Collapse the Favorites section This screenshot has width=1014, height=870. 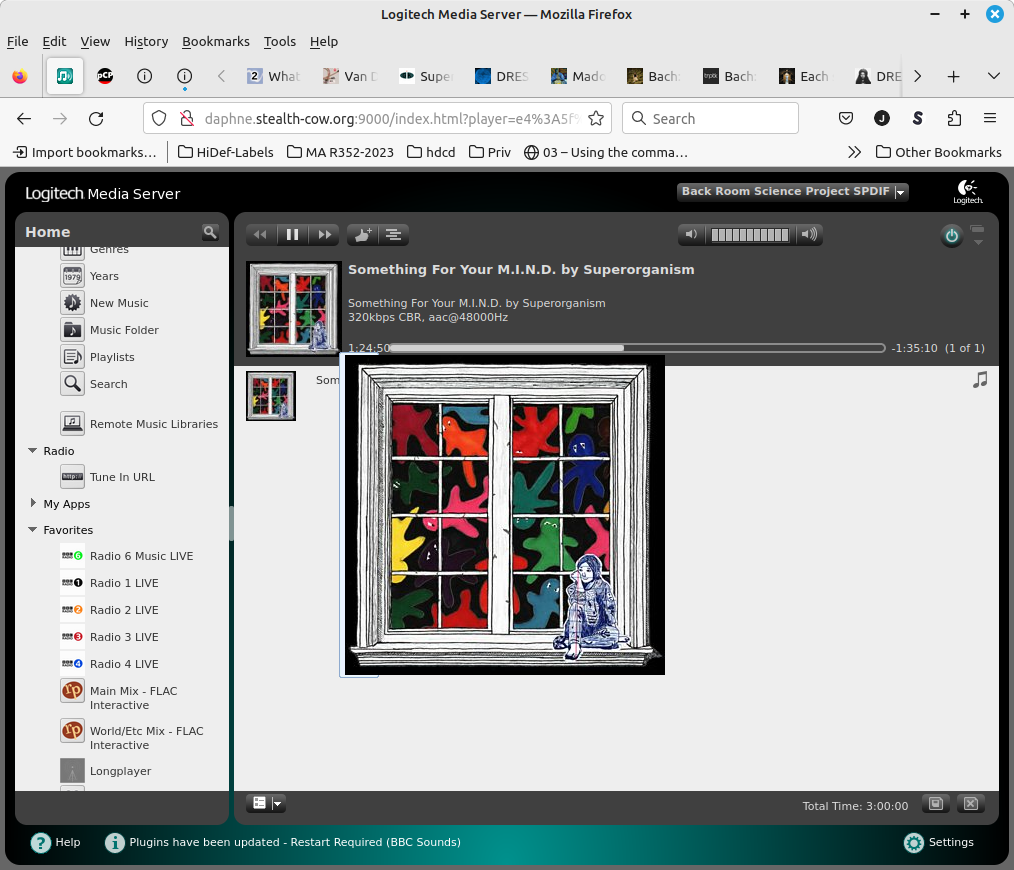tap(32, 530)
